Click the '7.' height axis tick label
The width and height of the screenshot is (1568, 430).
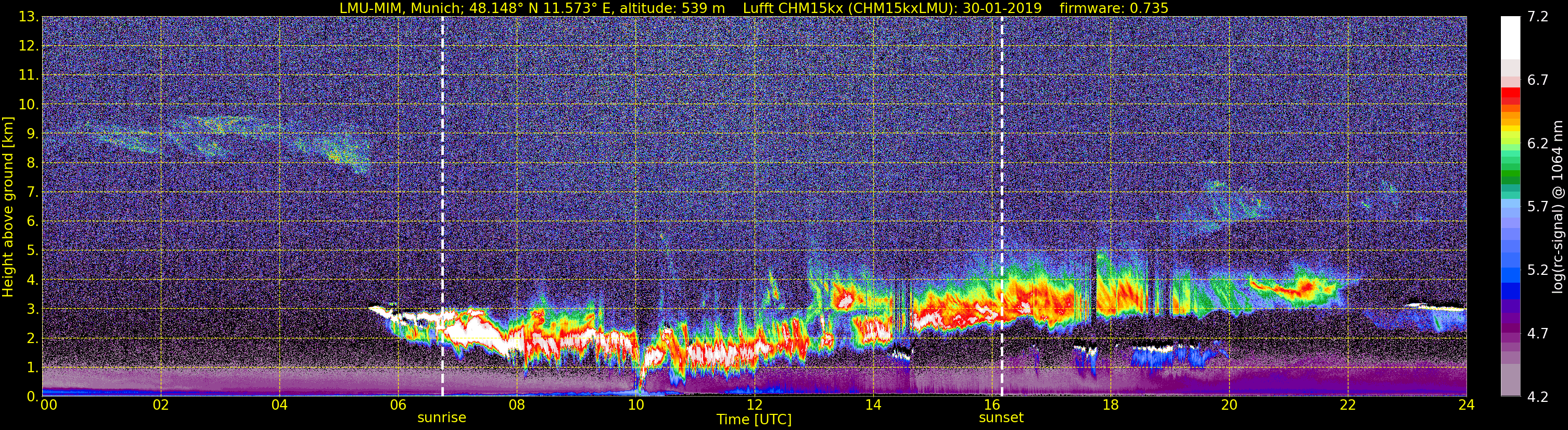pos(32,193)
